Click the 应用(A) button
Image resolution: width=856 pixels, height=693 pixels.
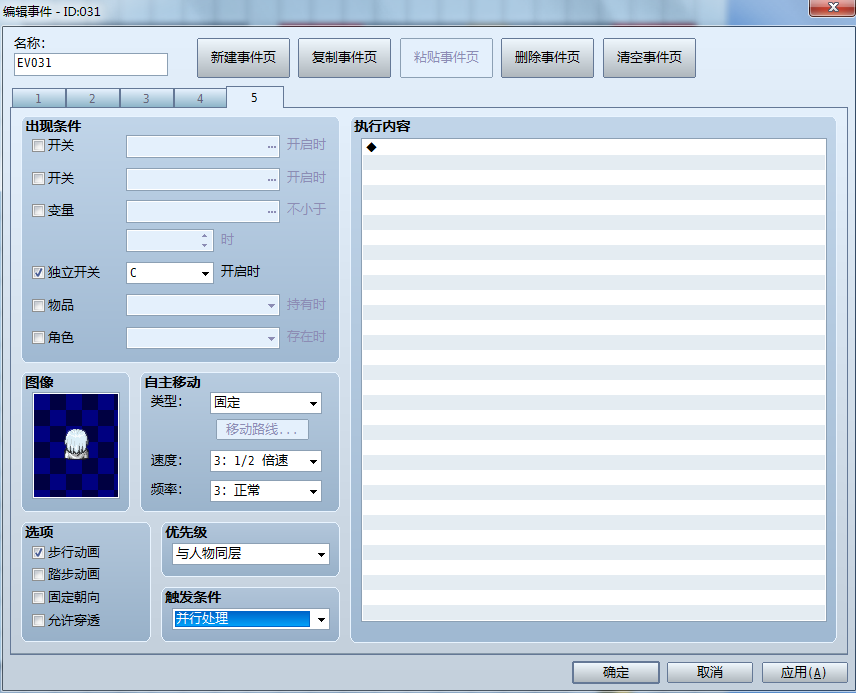804,672
